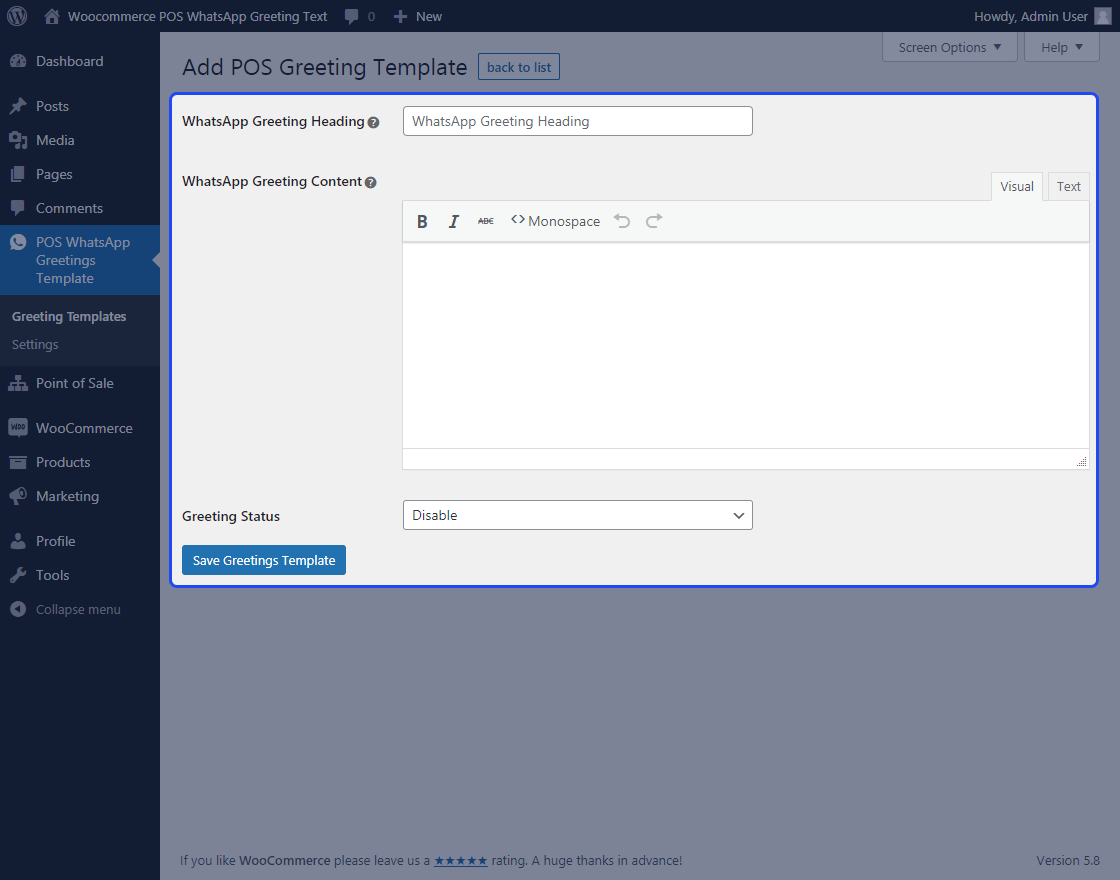The image size is (1120, 880).
Task: Click the plus New icon
Action: pos(401,16)
